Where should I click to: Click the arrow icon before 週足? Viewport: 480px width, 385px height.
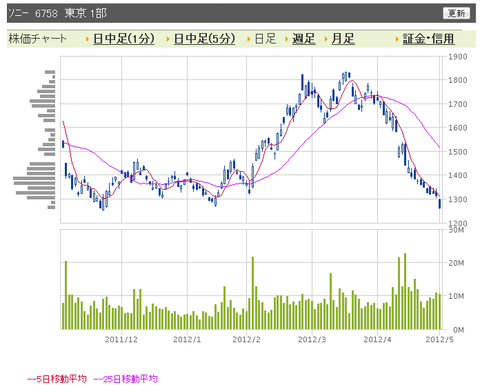point(287,39)
